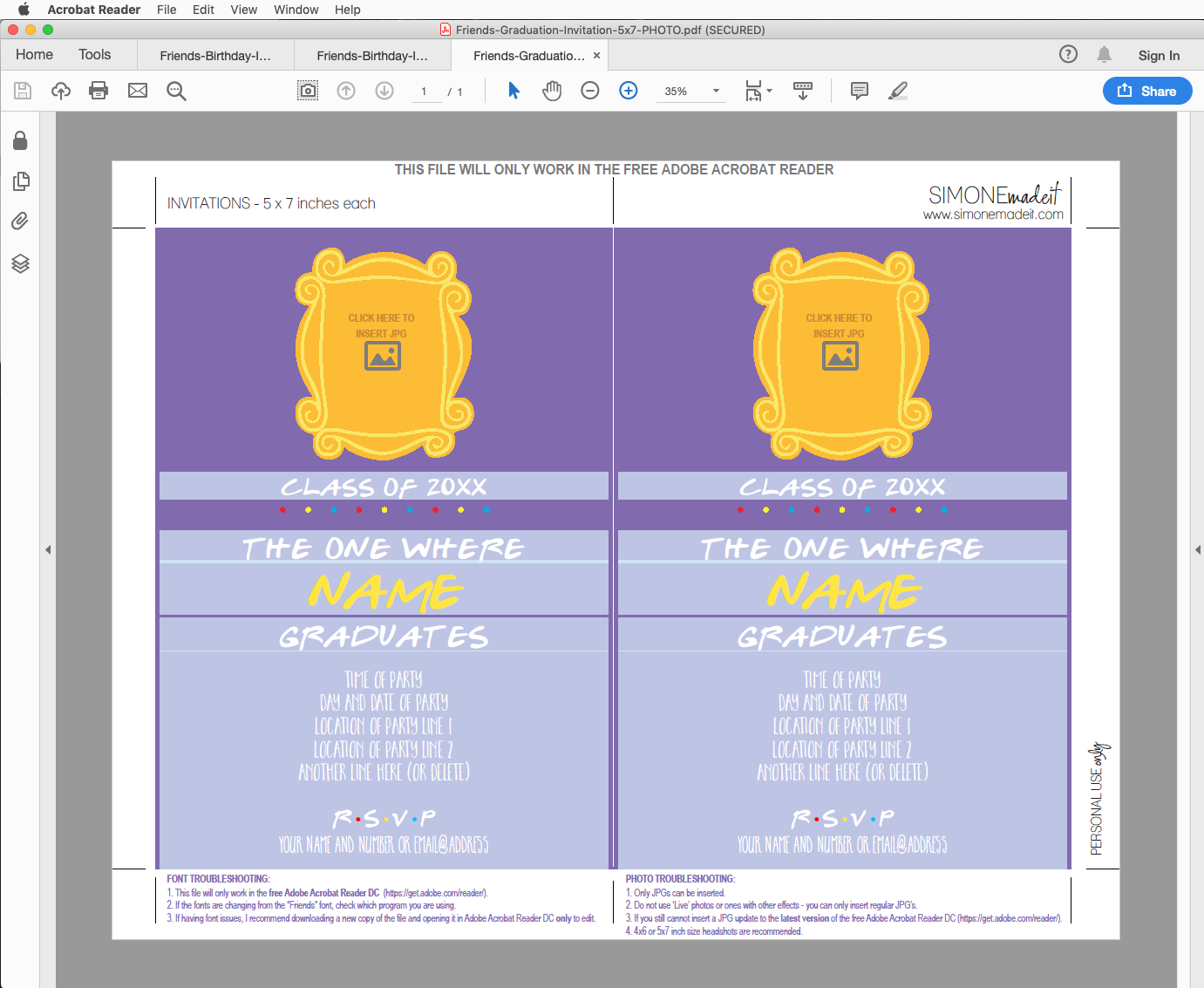The image size is (1204, 988).
Task: Click the fit page width icon
Action: click(753, 91)
